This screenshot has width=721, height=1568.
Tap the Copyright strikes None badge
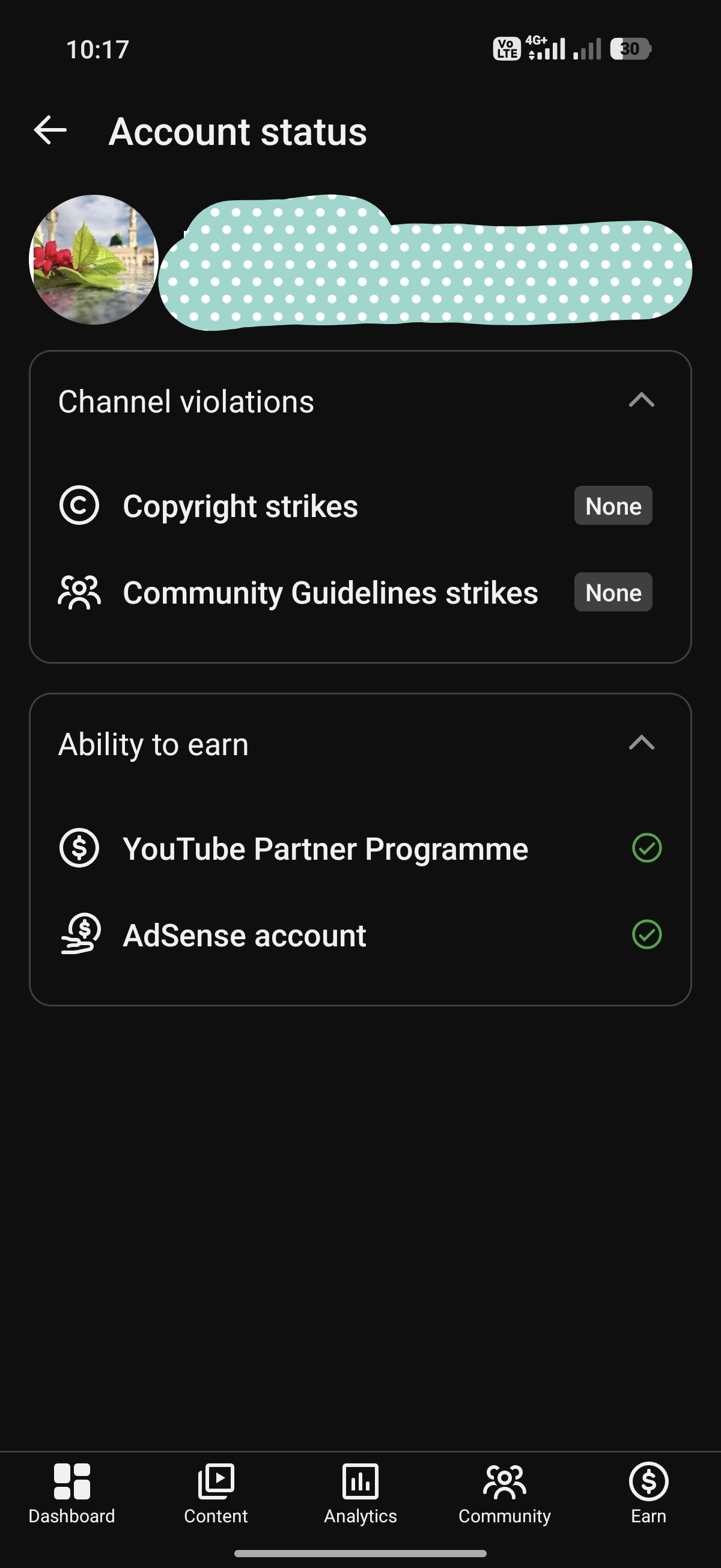coord(613,506)
